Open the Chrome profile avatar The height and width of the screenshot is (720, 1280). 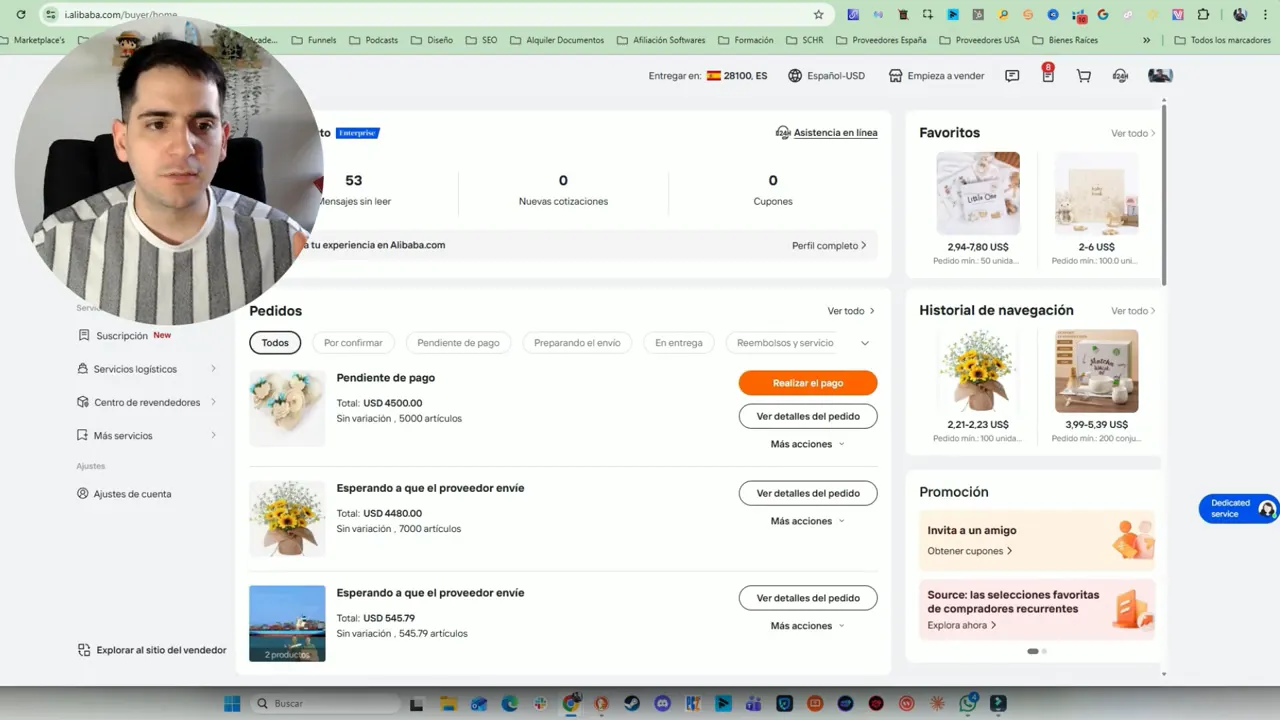(x=1240, y=14)
